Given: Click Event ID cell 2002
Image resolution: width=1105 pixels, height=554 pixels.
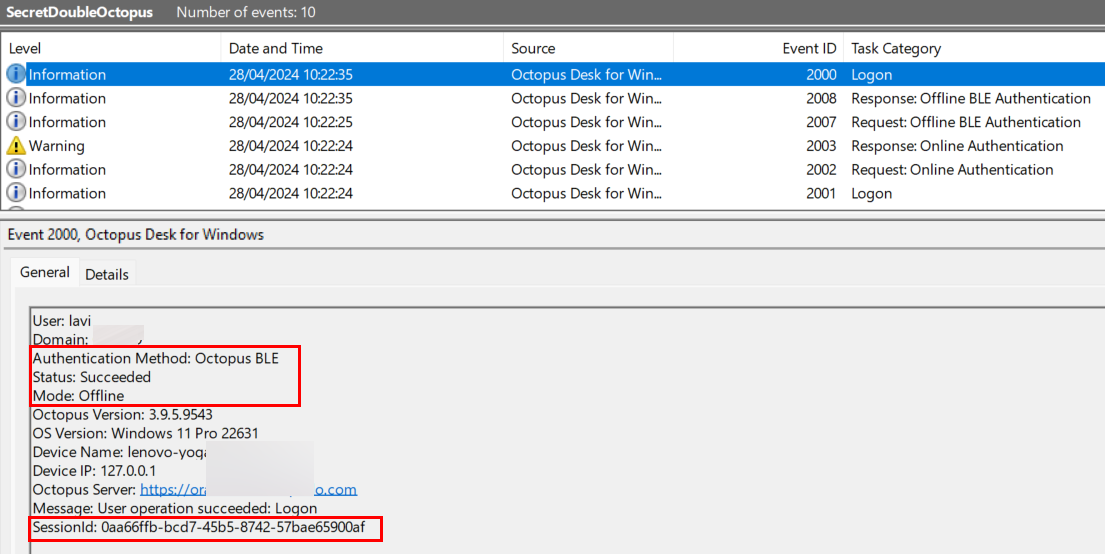Looking at the screenshot, I should tap(821, 169).
